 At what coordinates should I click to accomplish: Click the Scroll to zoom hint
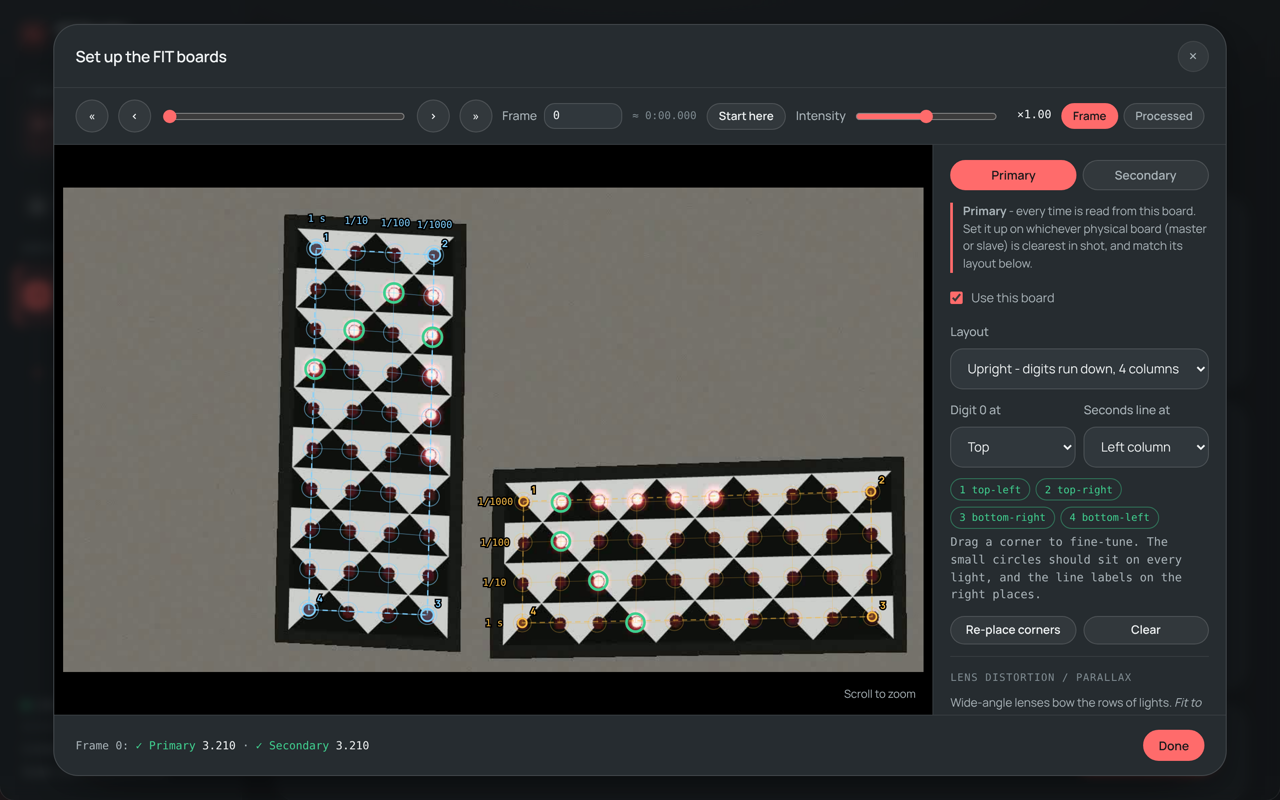[880, 694]
